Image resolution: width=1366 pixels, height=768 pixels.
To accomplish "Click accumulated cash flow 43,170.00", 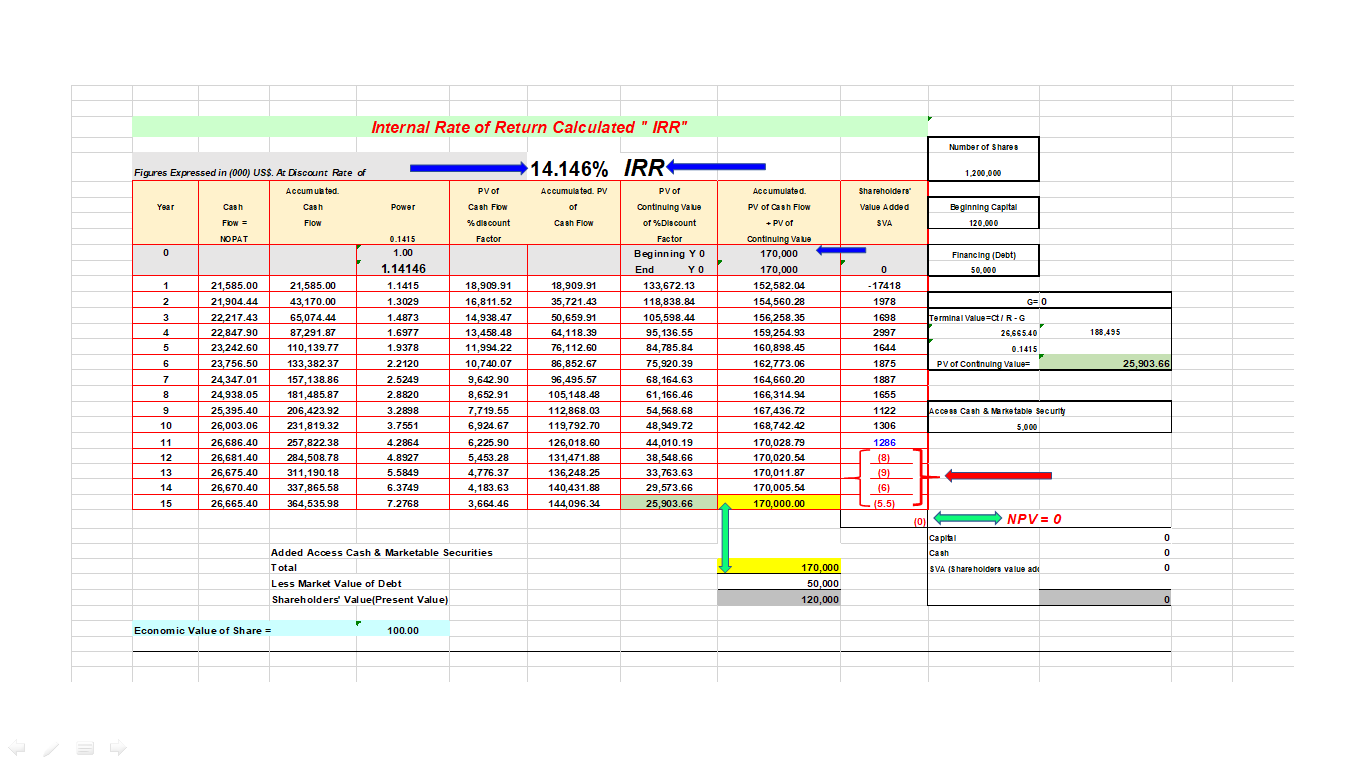I will (313, 302).
